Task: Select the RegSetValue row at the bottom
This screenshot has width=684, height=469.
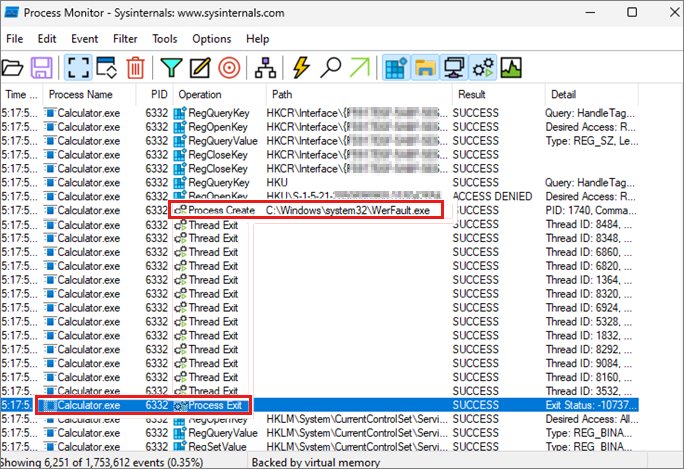Action: 319,446
